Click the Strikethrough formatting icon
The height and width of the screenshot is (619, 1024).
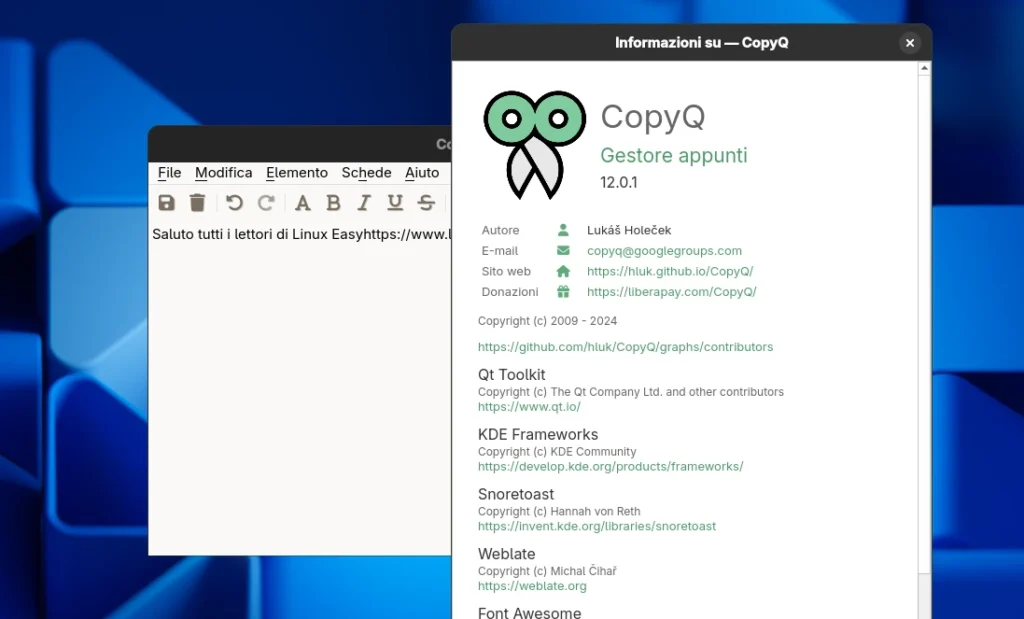[425, 202]
